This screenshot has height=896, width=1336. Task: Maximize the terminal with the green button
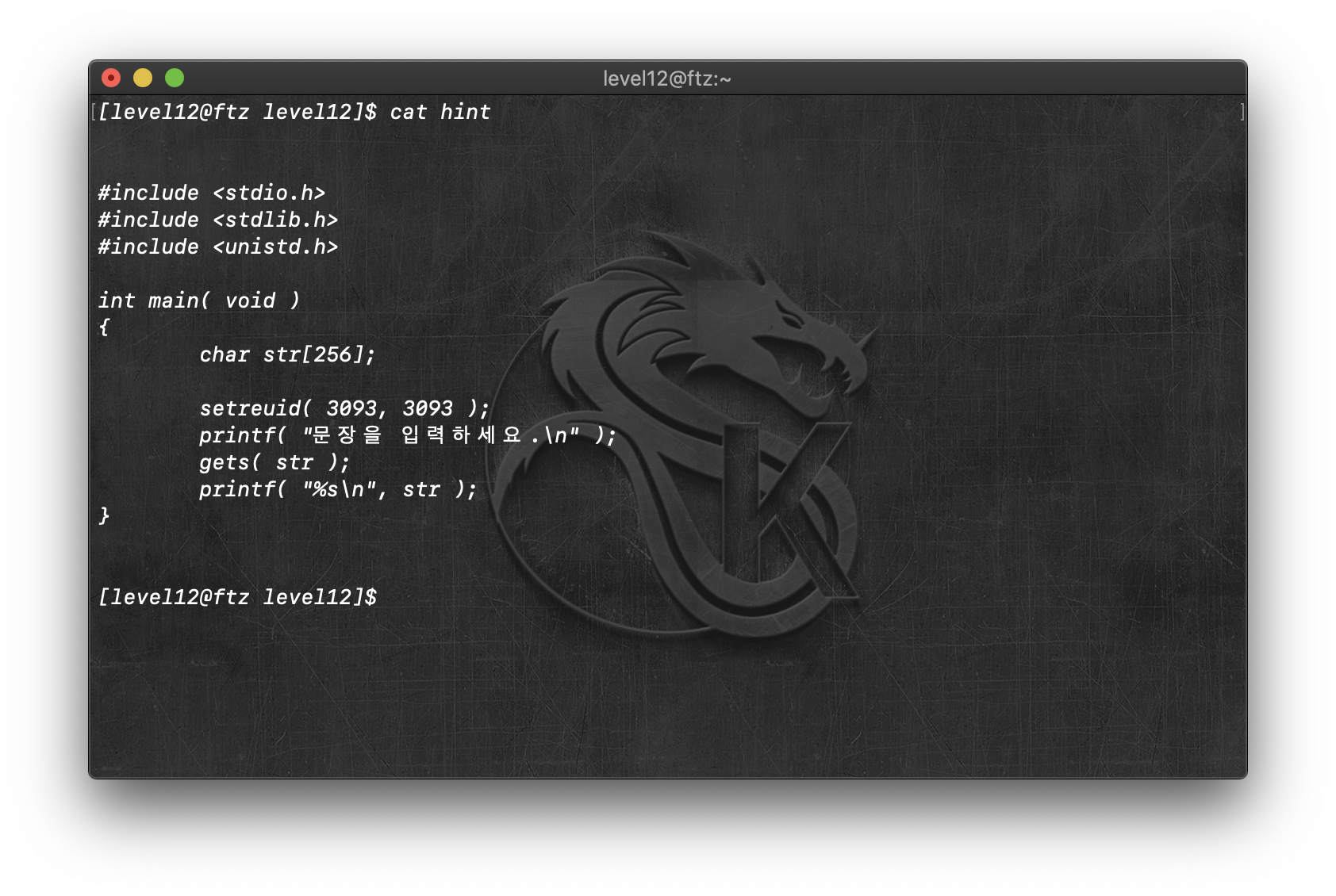pyautogui.click(x=175, y=78)
